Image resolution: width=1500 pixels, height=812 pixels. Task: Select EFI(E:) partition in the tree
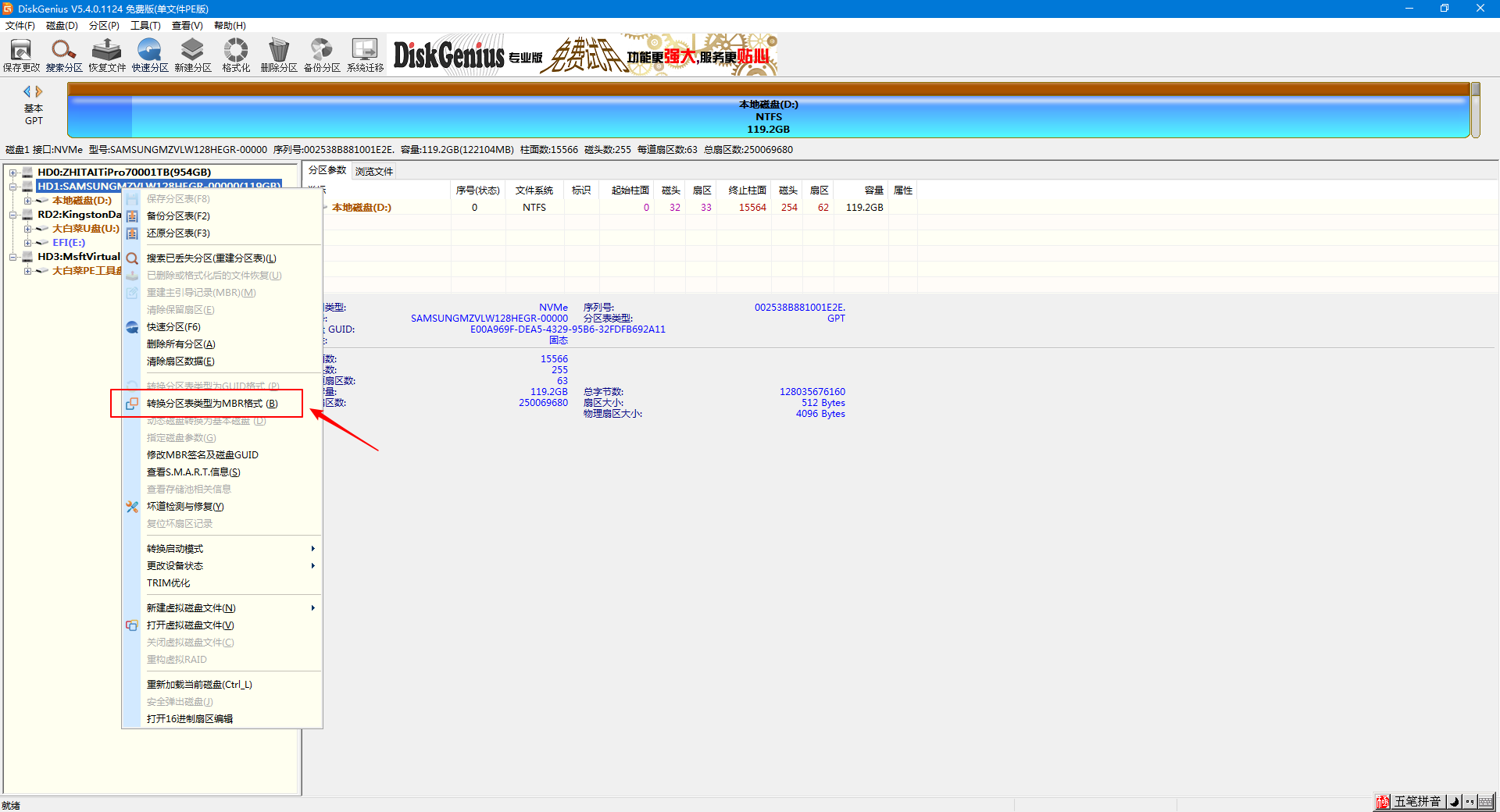click(69, 243)
